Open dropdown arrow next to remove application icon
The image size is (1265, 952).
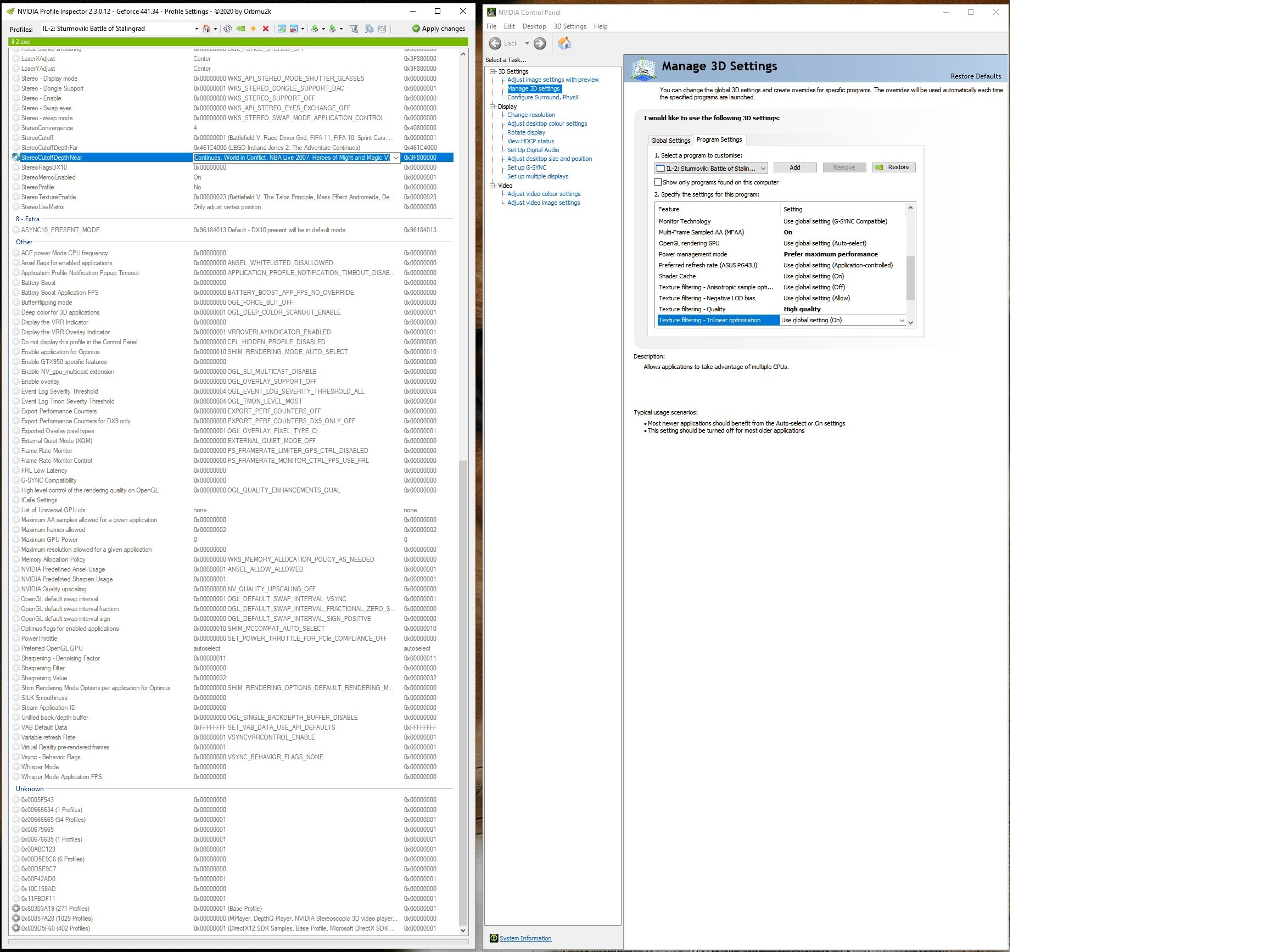click(303, 29)
